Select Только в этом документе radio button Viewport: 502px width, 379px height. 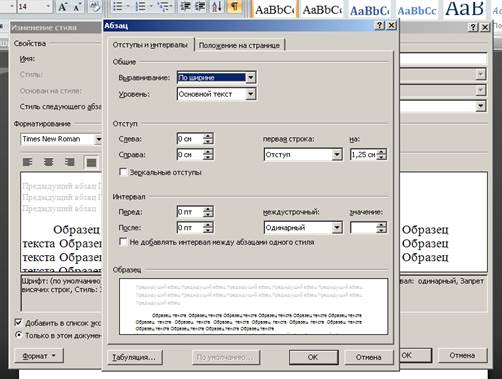(19, 335)
